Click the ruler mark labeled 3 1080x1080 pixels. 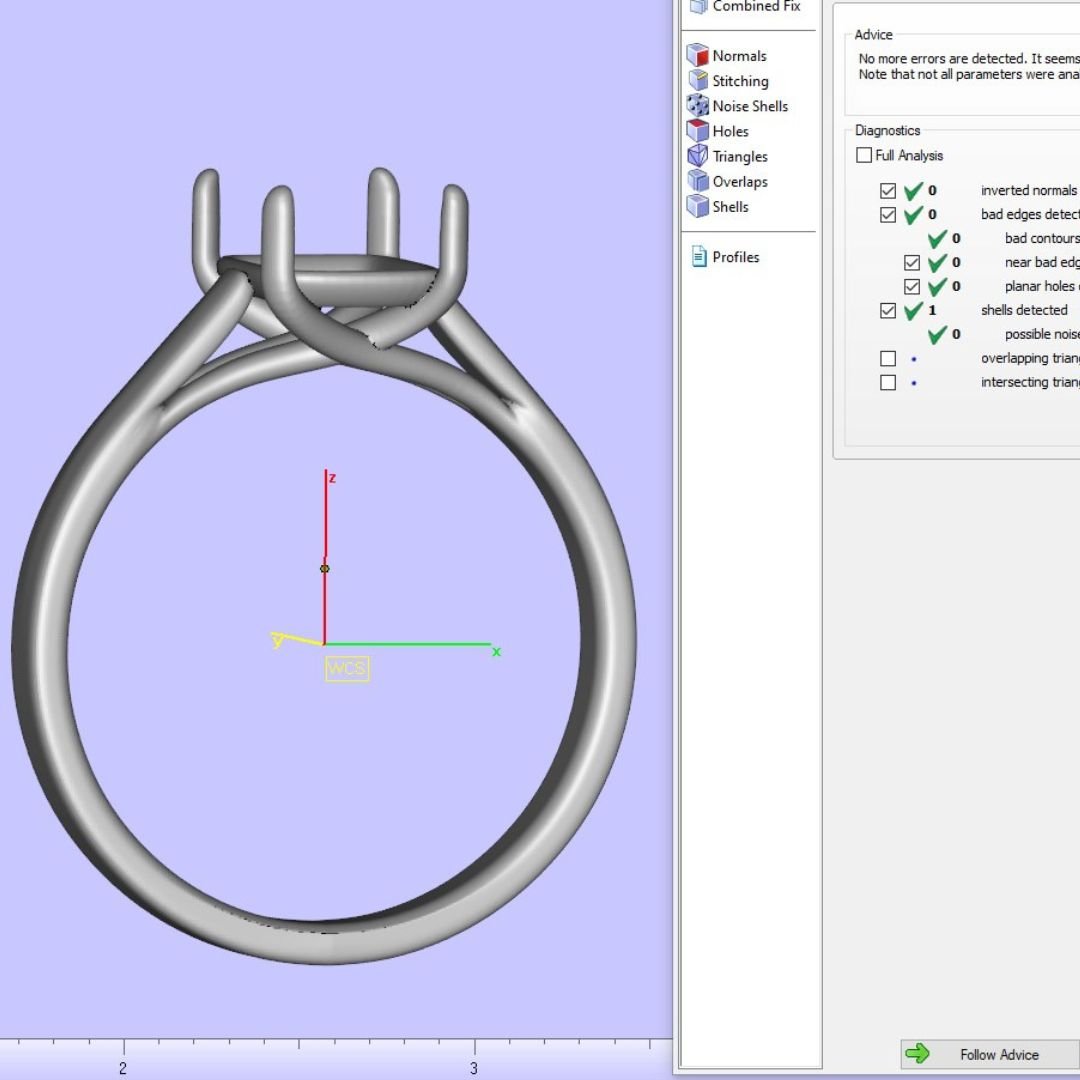coord(474,1067)
